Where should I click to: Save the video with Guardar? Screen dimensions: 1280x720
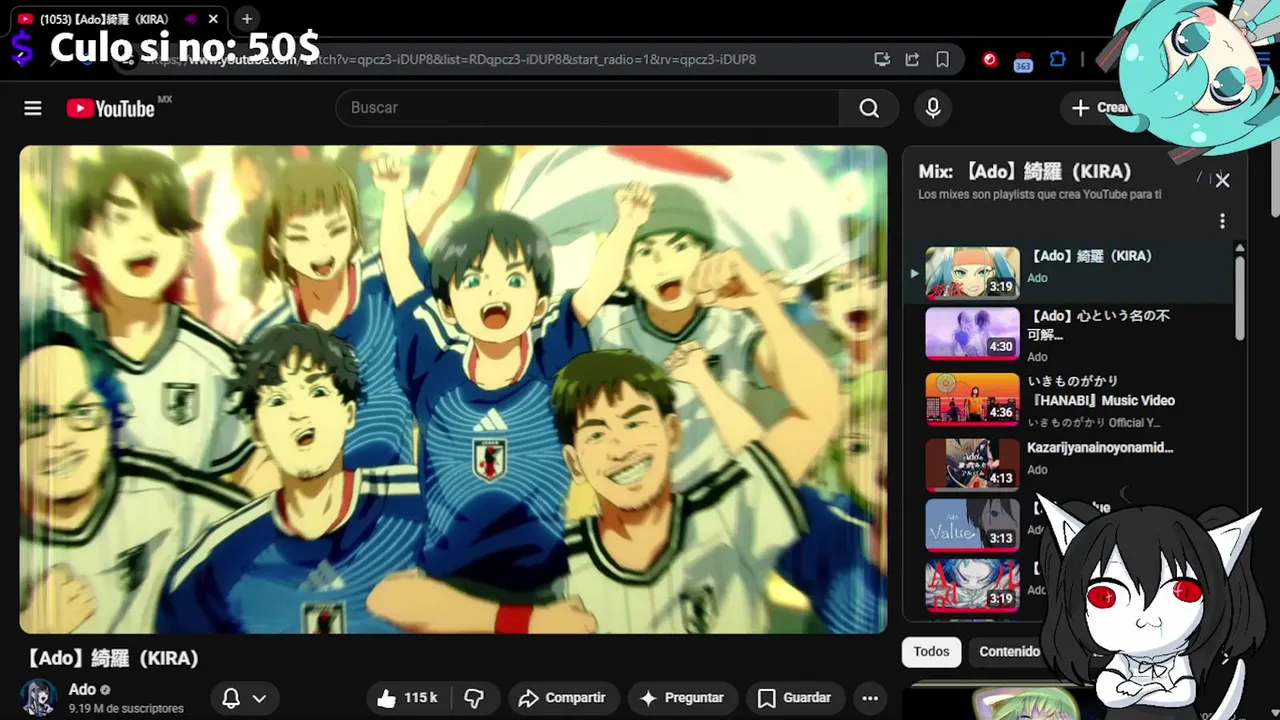click(x=795, y=698)
